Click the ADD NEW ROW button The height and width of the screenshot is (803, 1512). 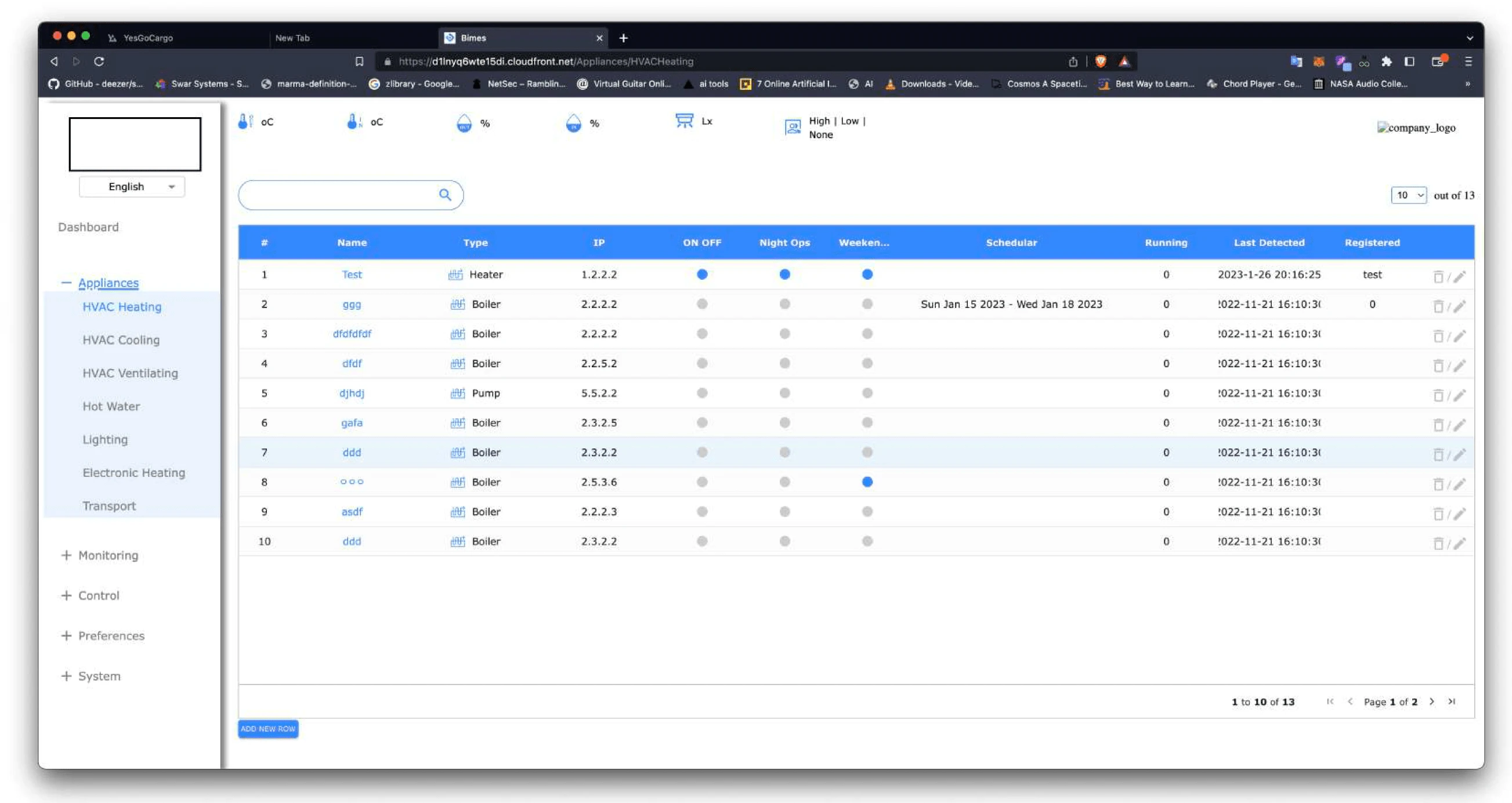(267, 729)
